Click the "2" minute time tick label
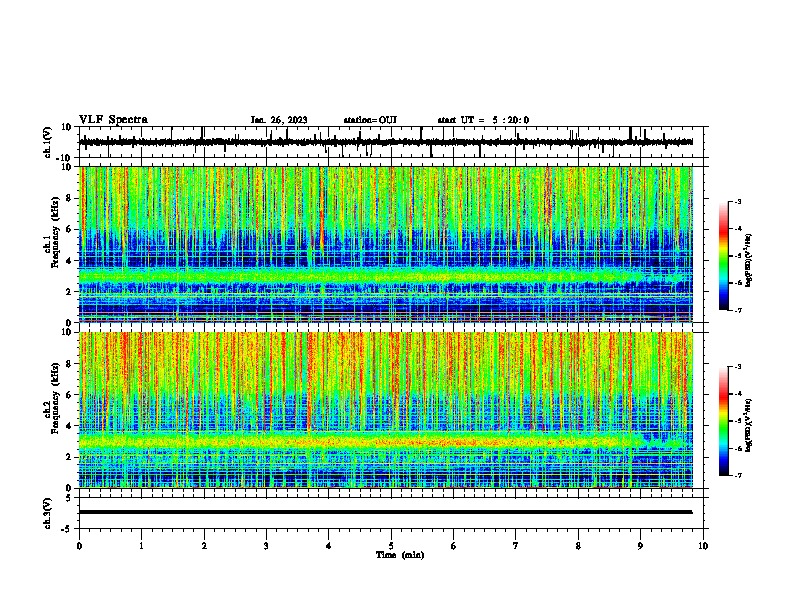Screen dimensions: 792x612 tap(204, 546)
